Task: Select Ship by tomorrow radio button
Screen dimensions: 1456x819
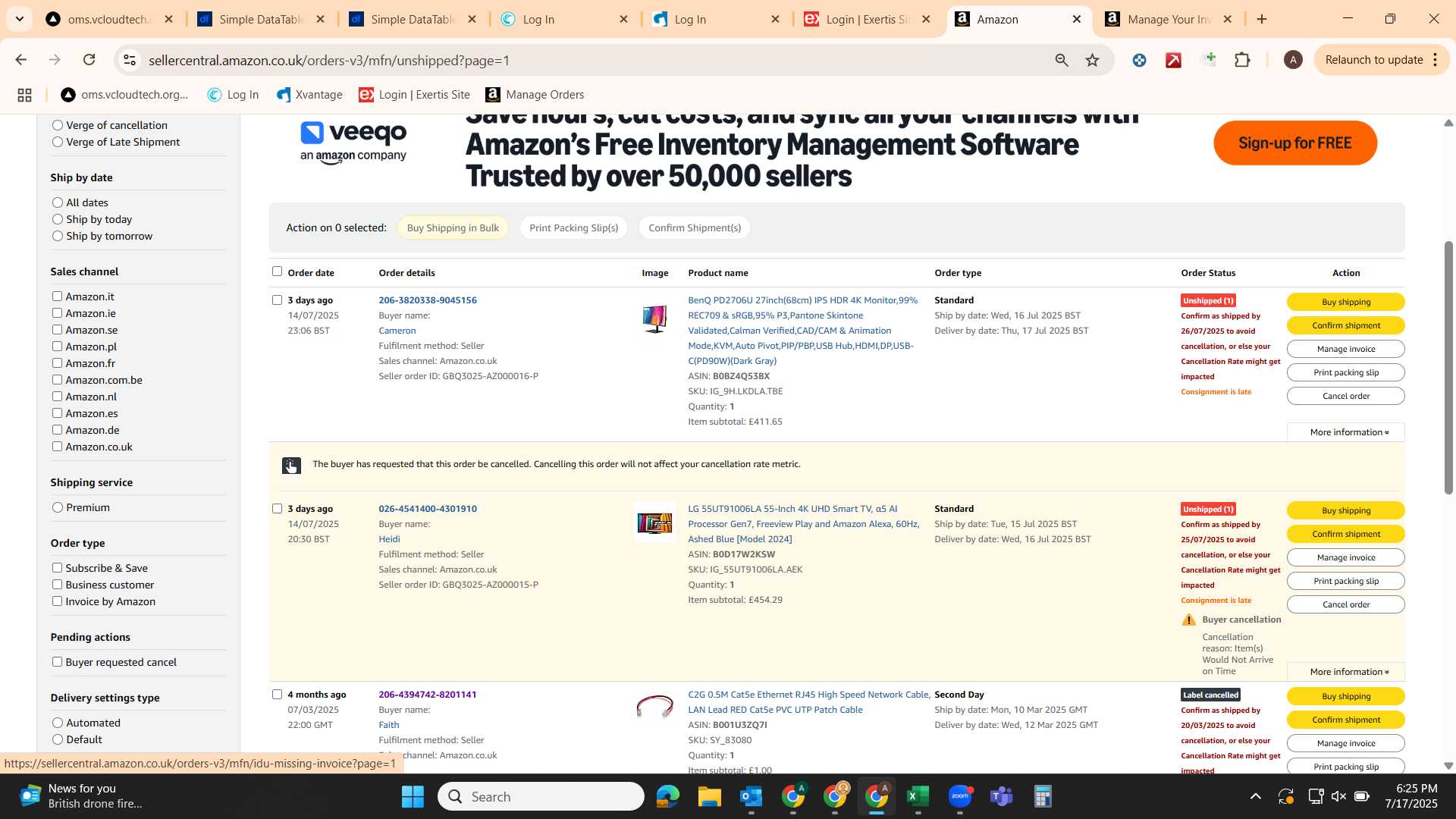Action: coord(58,236)
